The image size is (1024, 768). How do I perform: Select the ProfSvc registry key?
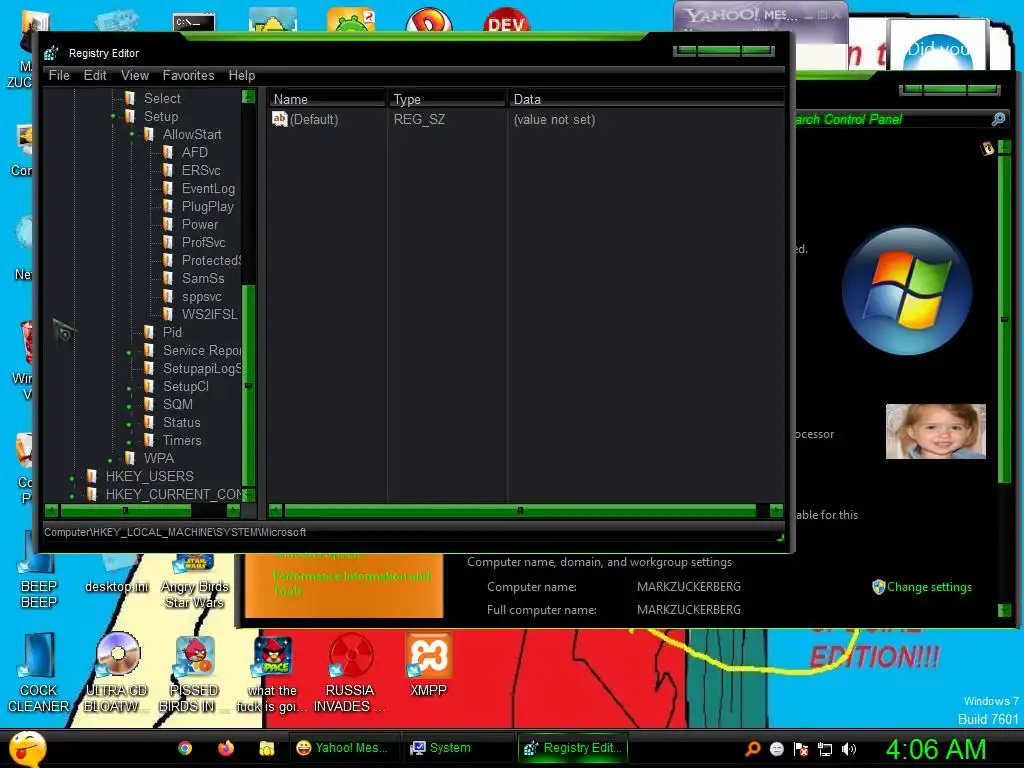[x=203, y=242]
